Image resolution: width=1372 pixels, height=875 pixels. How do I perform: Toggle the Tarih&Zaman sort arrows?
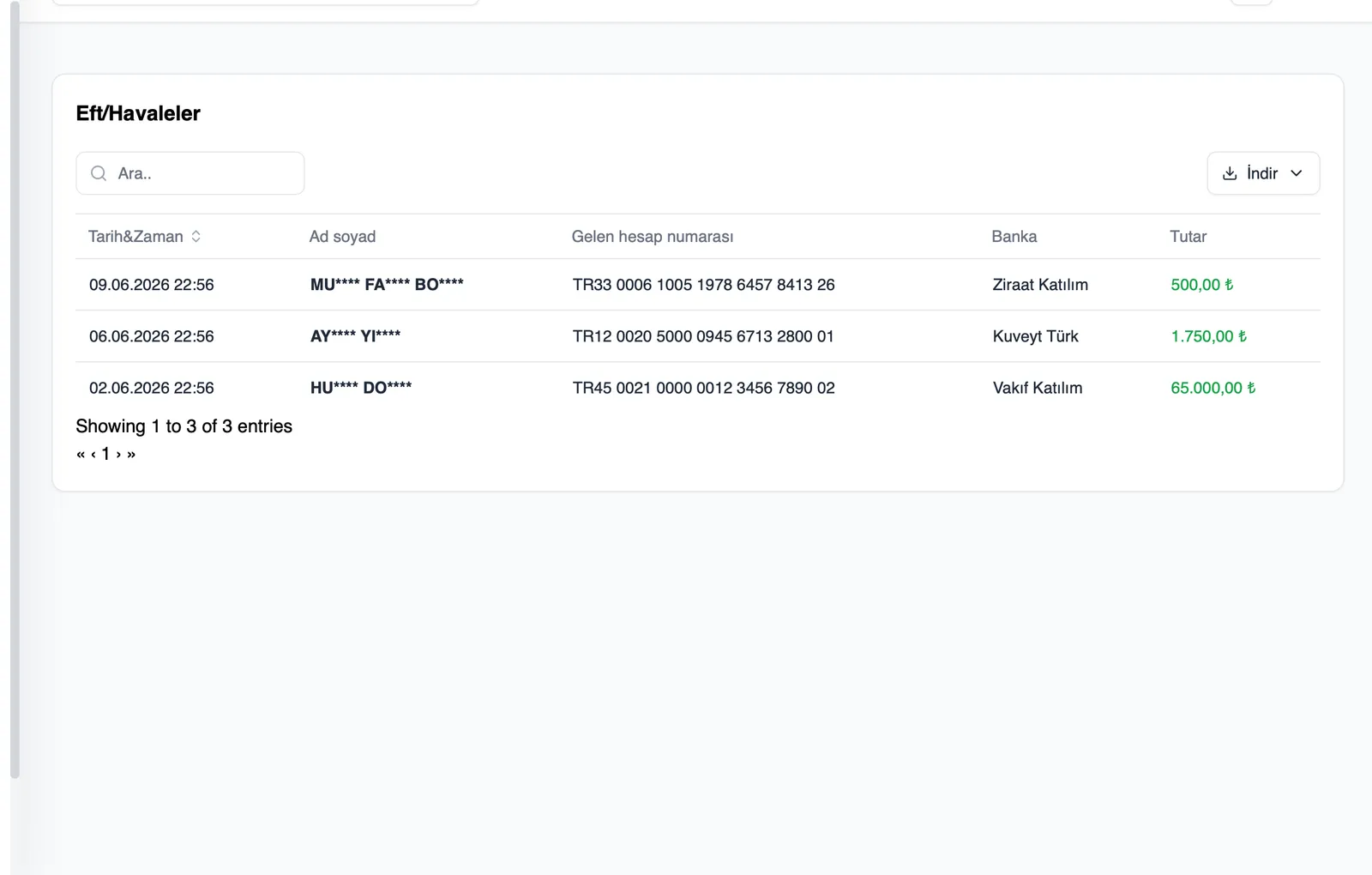click(x=196, y=237)
